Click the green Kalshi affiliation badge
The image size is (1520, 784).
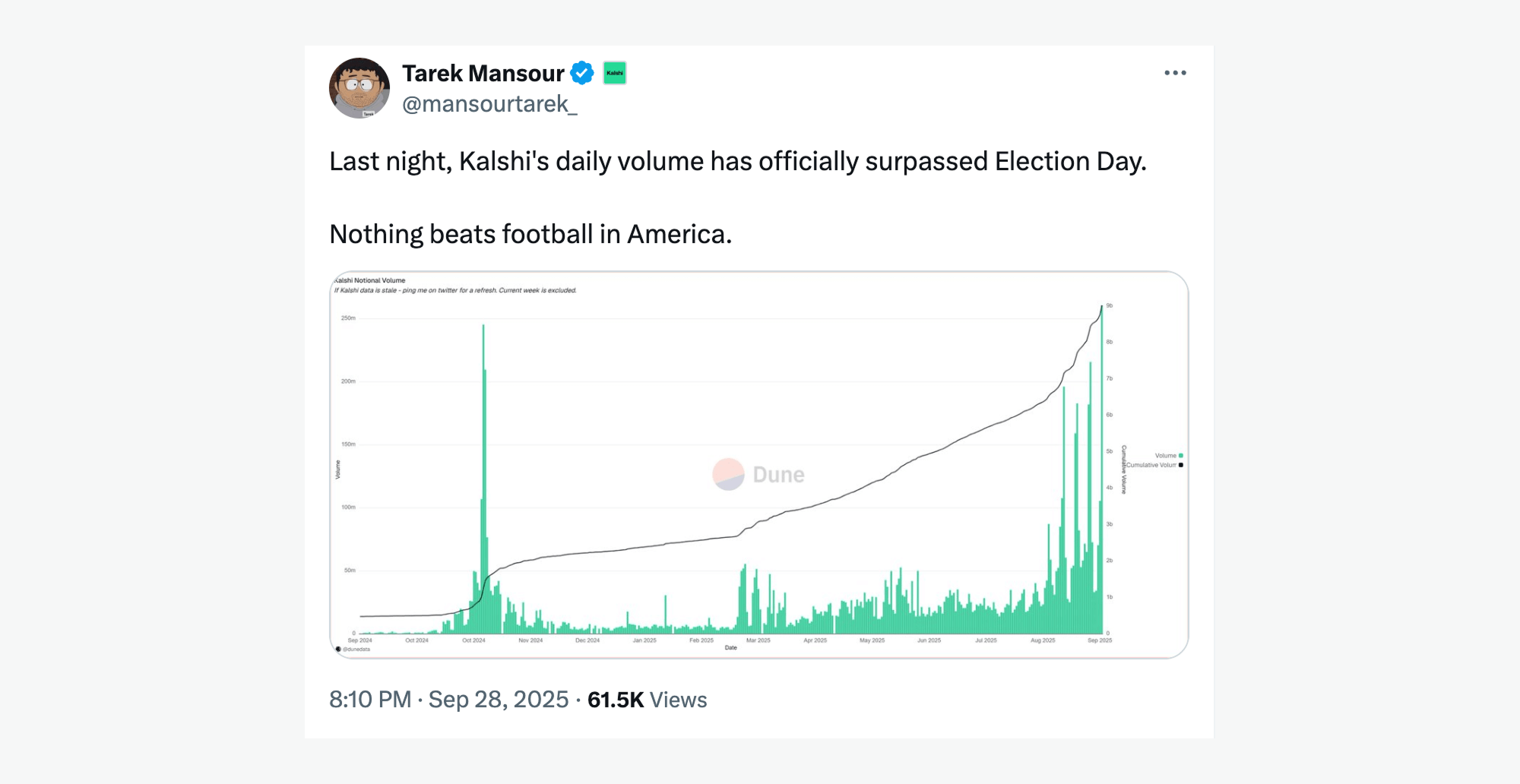click(615, 73)
